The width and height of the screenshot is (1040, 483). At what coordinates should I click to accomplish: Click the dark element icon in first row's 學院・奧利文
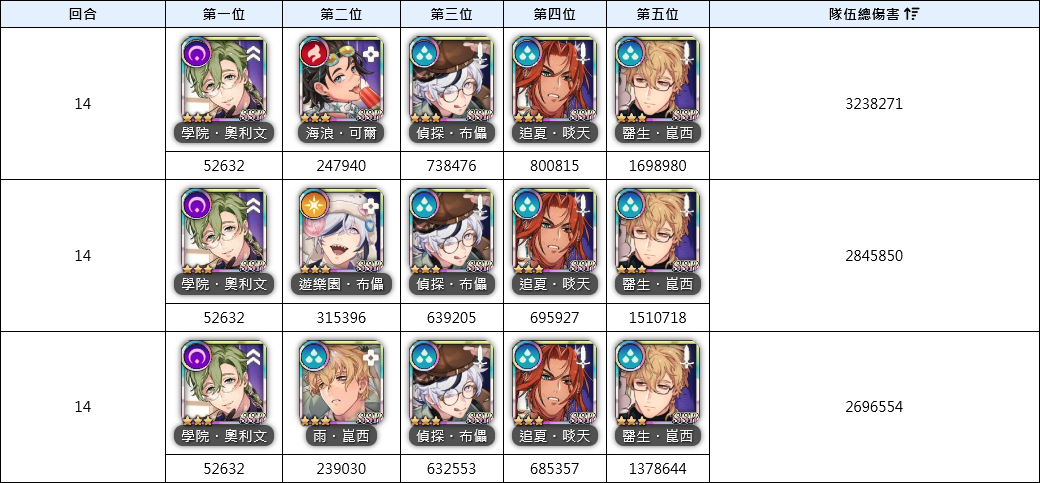click(x=195, y=53)
